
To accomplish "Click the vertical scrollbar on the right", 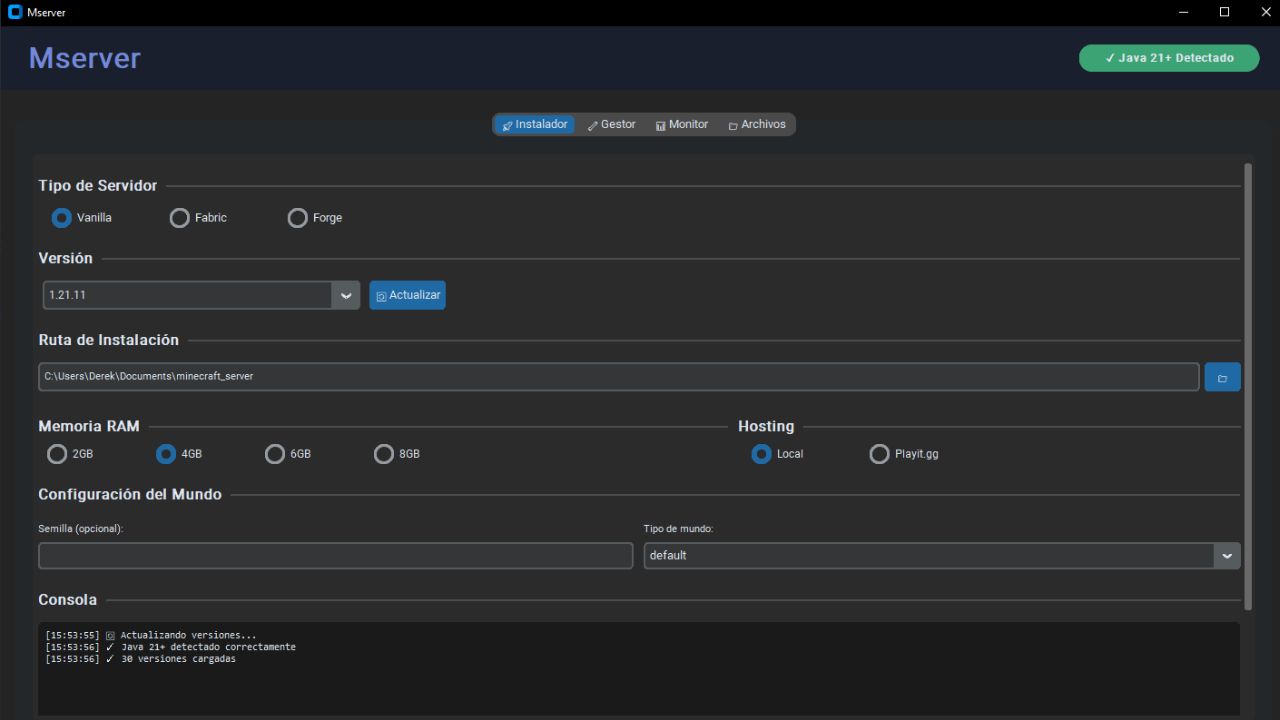I will (1247, 385).
